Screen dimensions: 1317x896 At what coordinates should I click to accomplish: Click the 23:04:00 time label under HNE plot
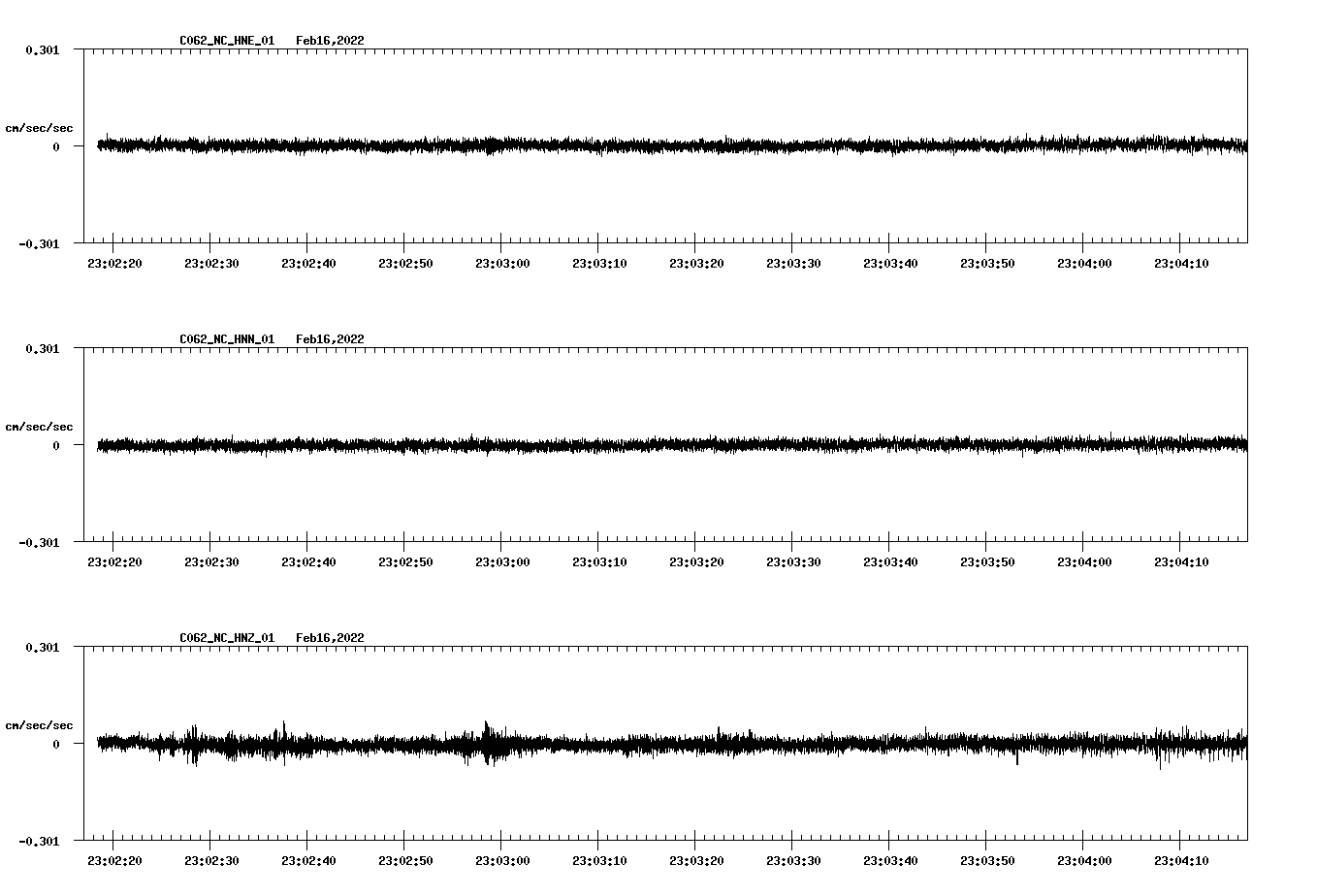[x=1084, y=263]
